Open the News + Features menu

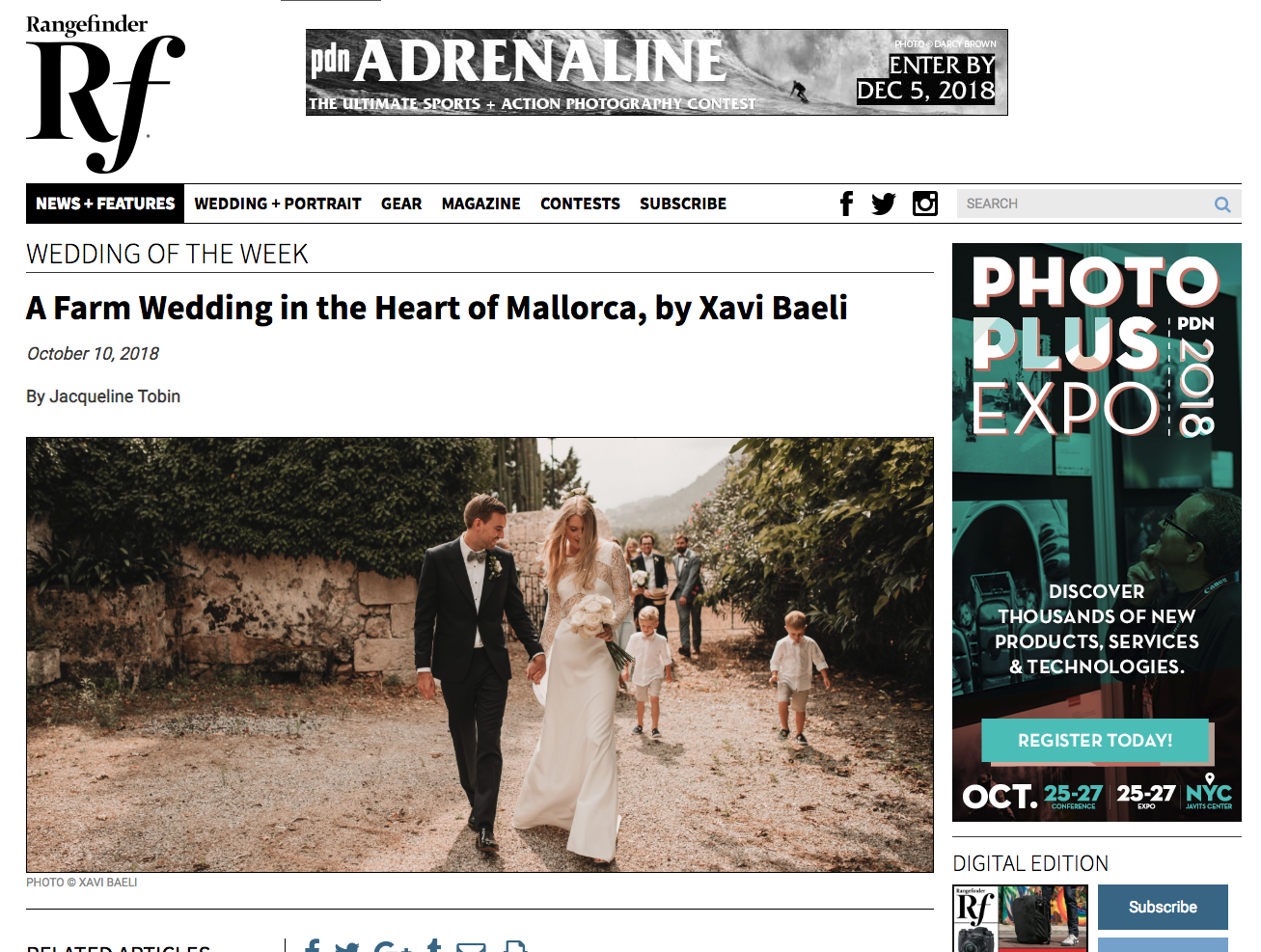(105, 204)
